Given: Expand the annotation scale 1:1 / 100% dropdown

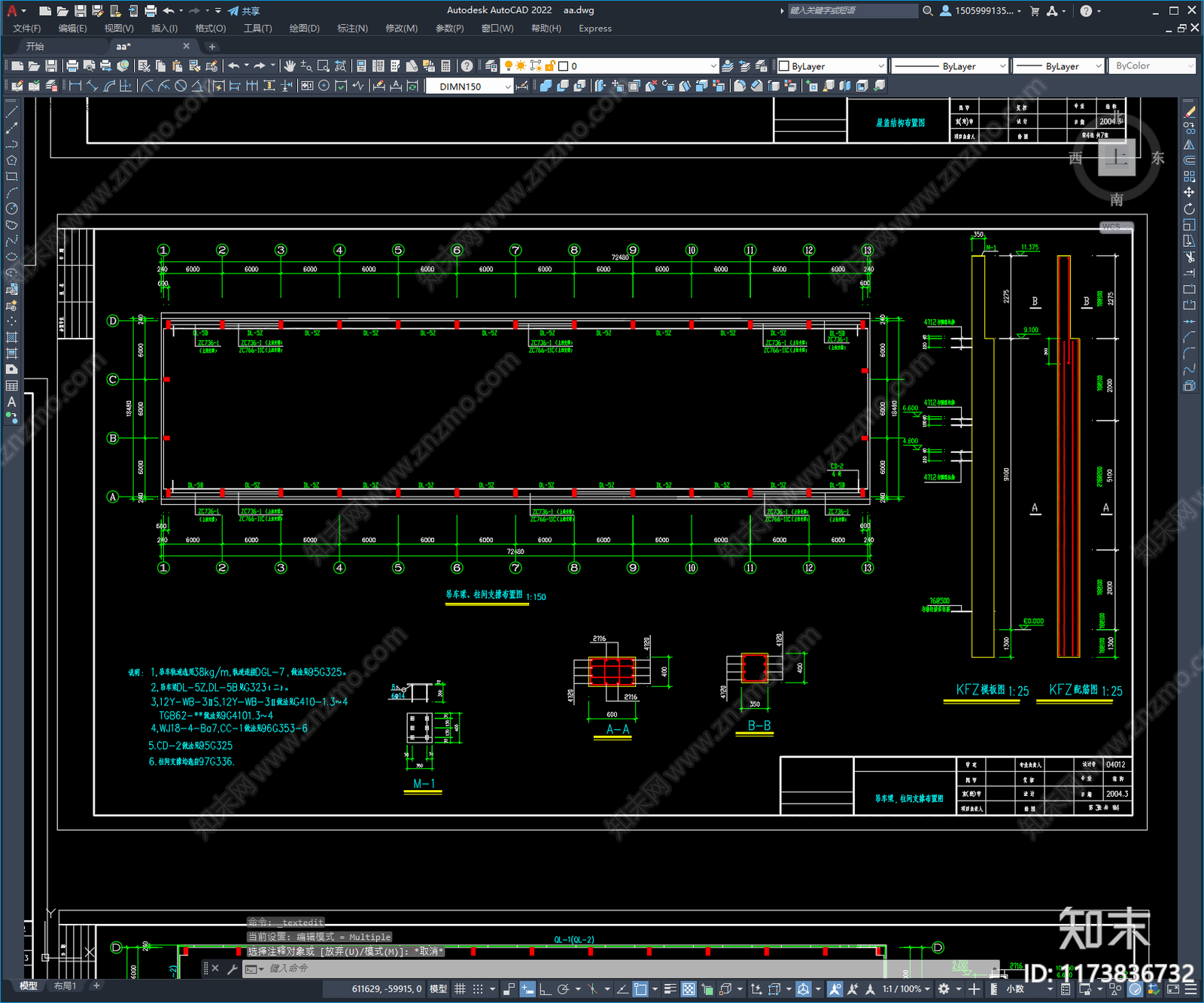Looking at the screenshot, I should tap(906, 989).
